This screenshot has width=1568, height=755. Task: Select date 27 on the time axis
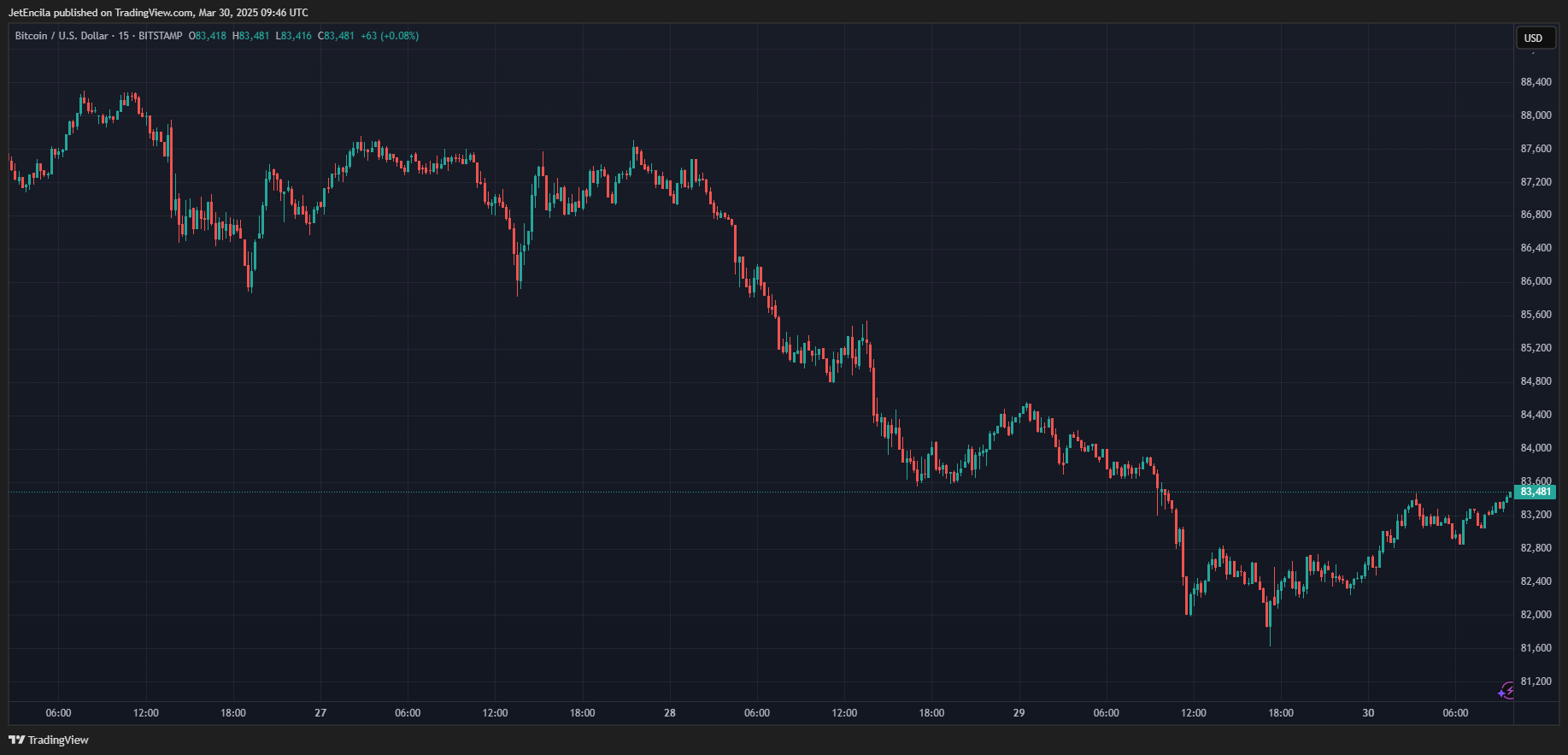(x=320, y=713)
